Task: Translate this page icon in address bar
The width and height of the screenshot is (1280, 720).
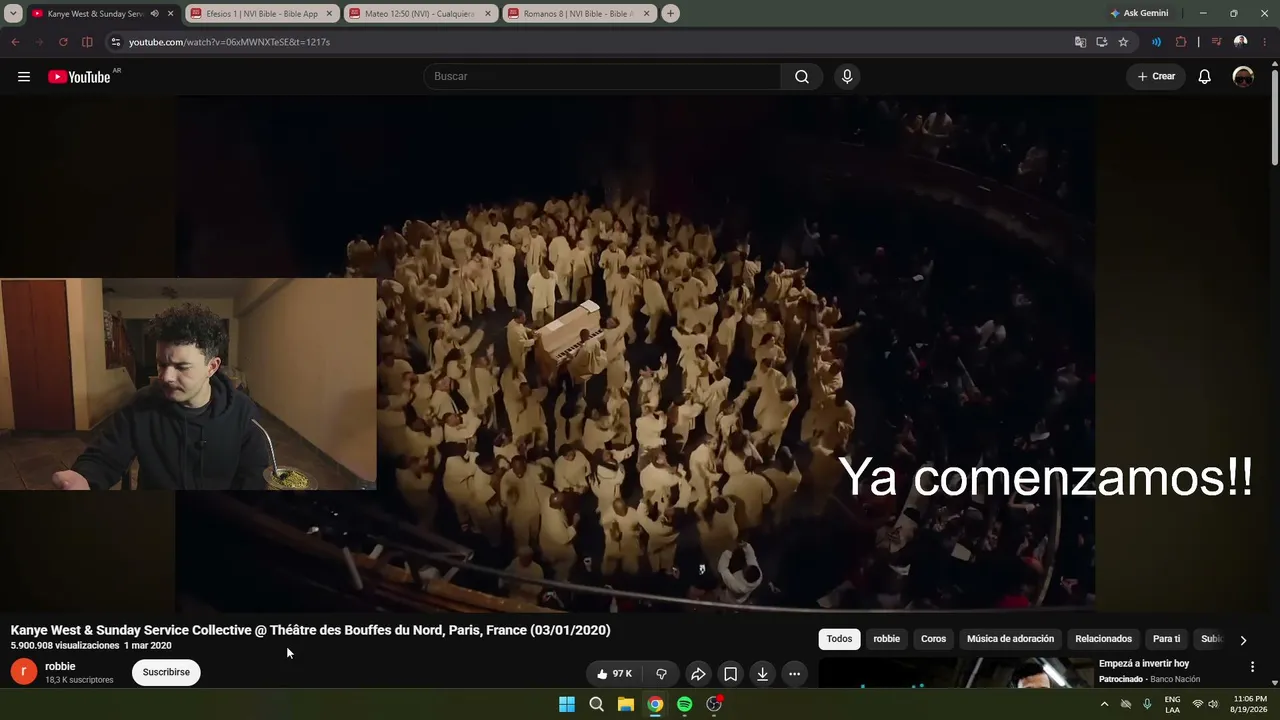Action: coord(1080,42)
